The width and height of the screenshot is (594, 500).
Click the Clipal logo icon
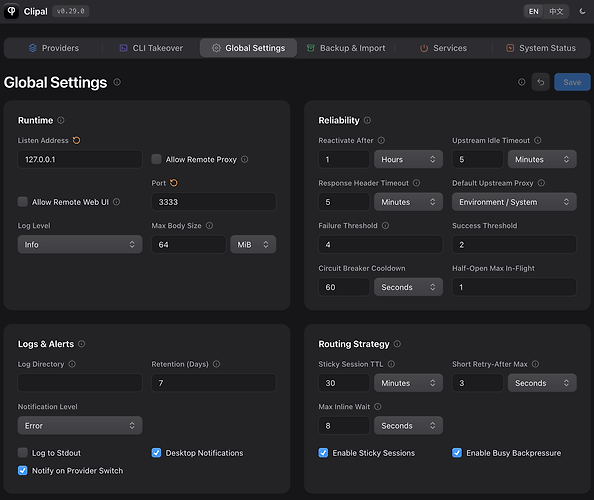click(11, 11)
